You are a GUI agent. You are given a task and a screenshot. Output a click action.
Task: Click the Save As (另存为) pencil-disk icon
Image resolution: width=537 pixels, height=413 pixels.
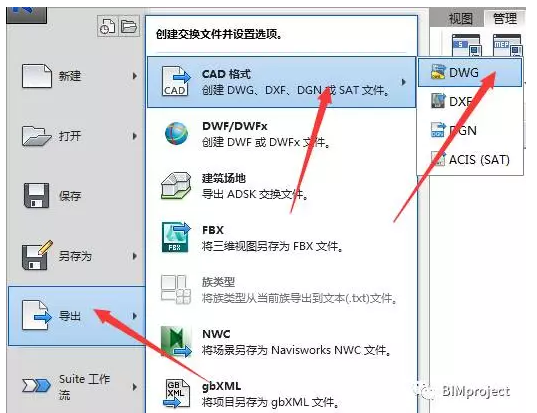(x=37, y=255)
